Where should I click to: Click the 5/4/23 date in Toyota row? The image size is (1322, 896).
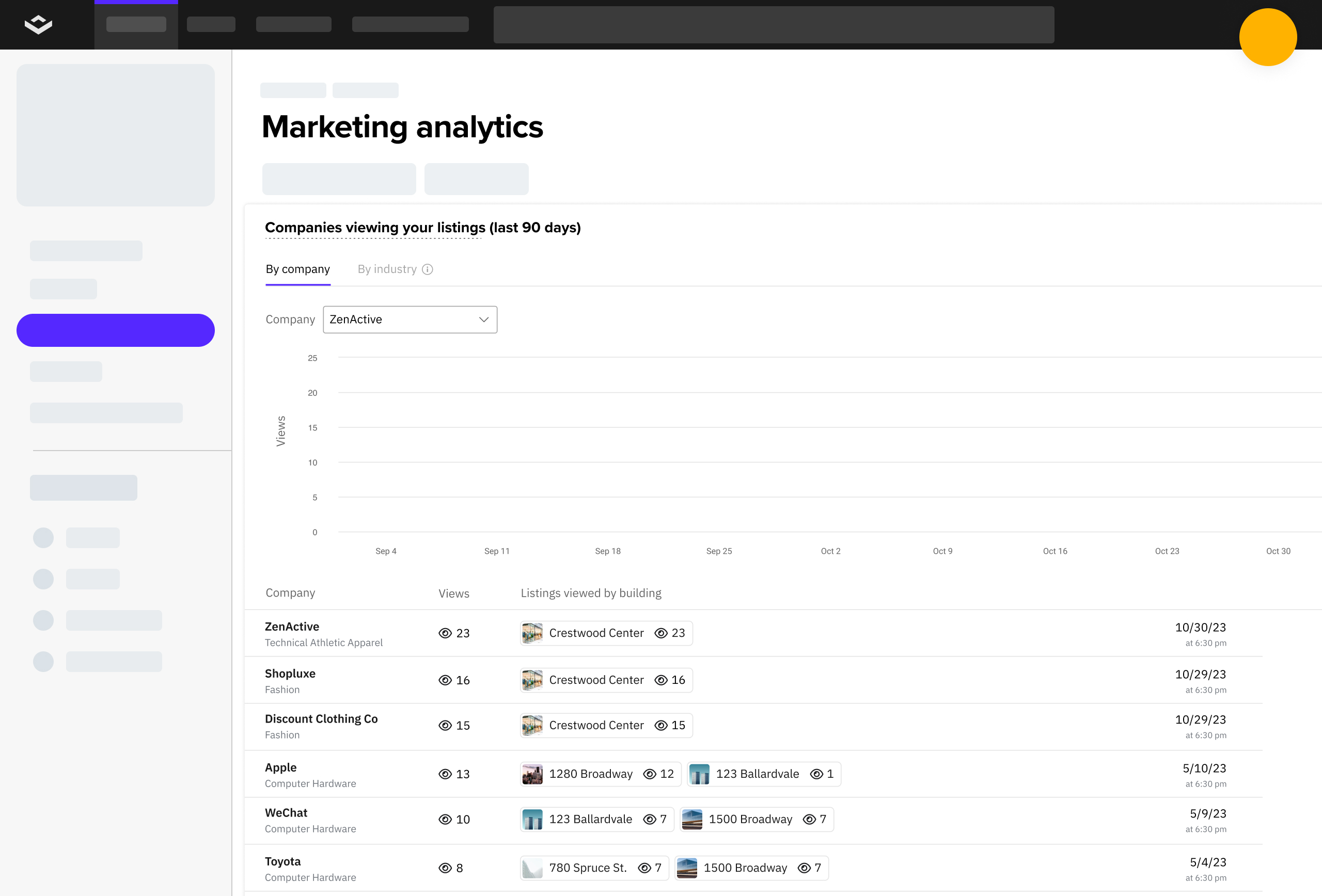(1208, 862)
